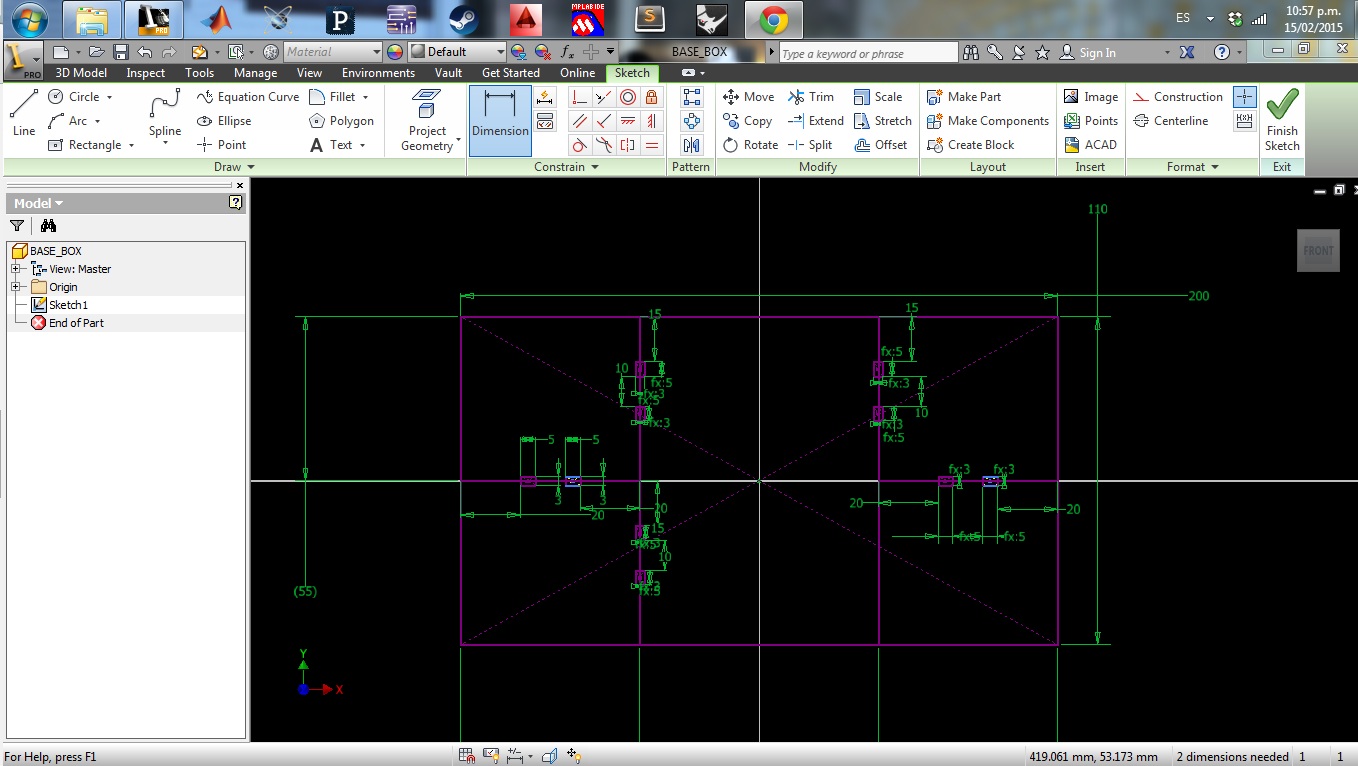Click the Project Geometry tool
The width and height of the screenshot is (1358, 766).
pyautogui.click(x=428, y=120)
